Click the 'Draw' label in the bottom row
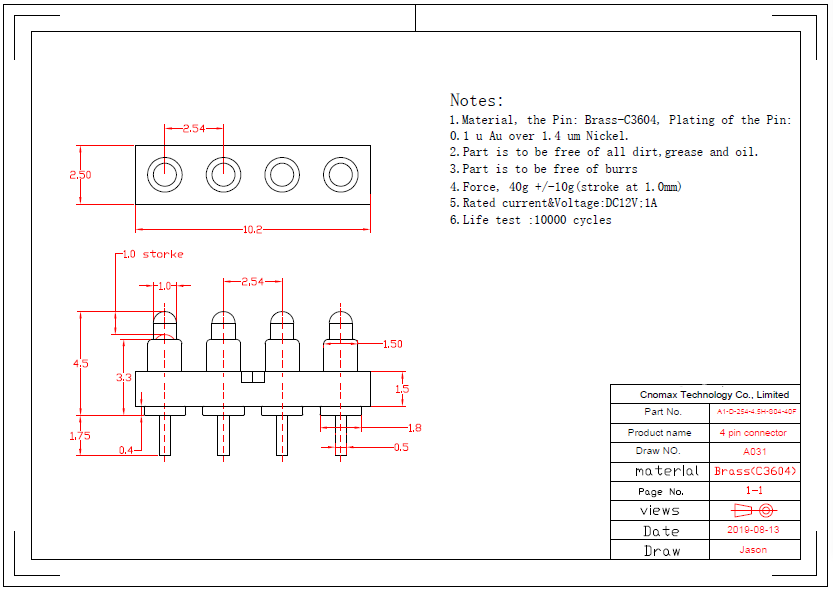The width and height of the screenshot is (833, 593). click(662, 551)
